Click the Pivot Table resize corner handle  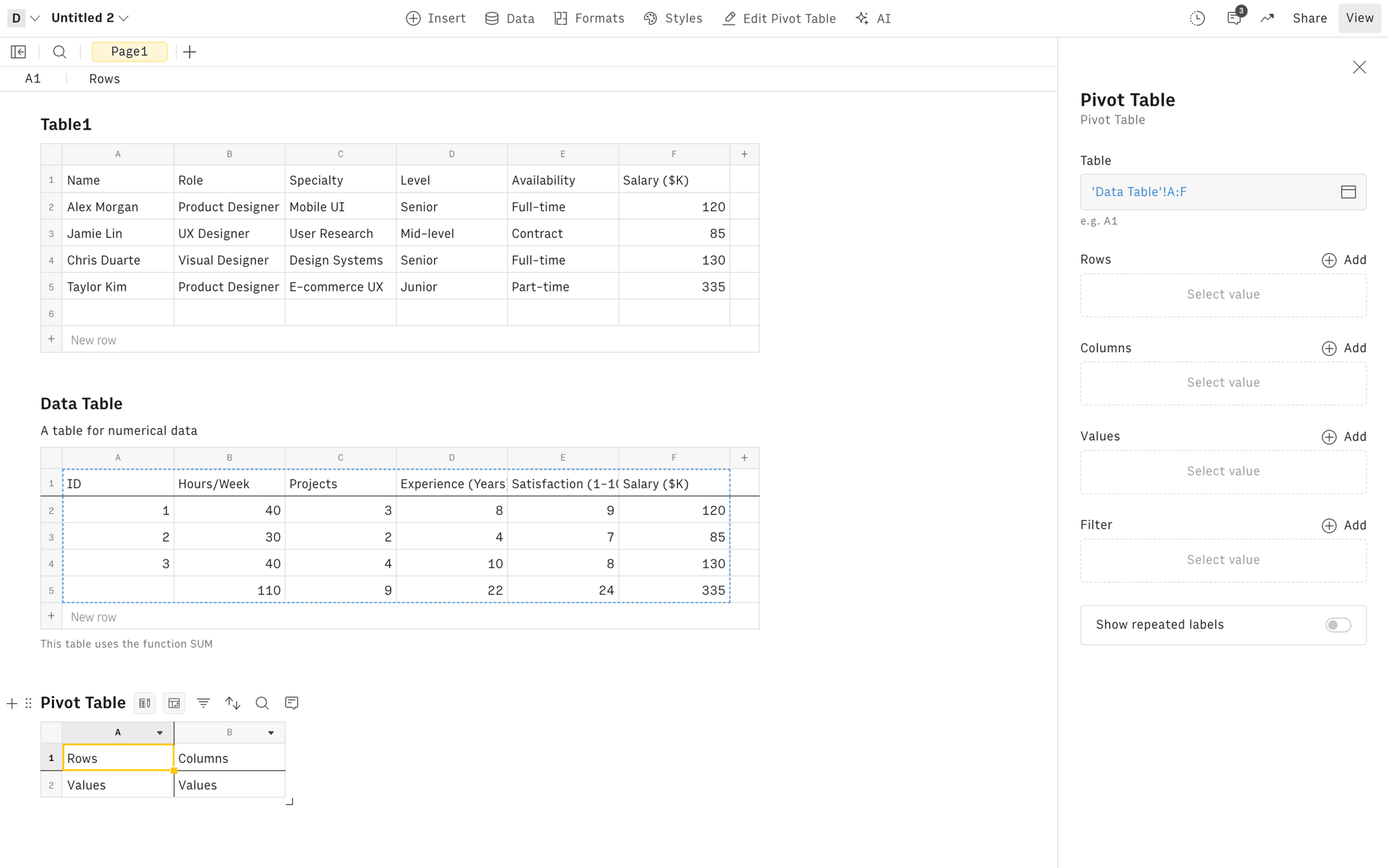click(x=289, y=801)
